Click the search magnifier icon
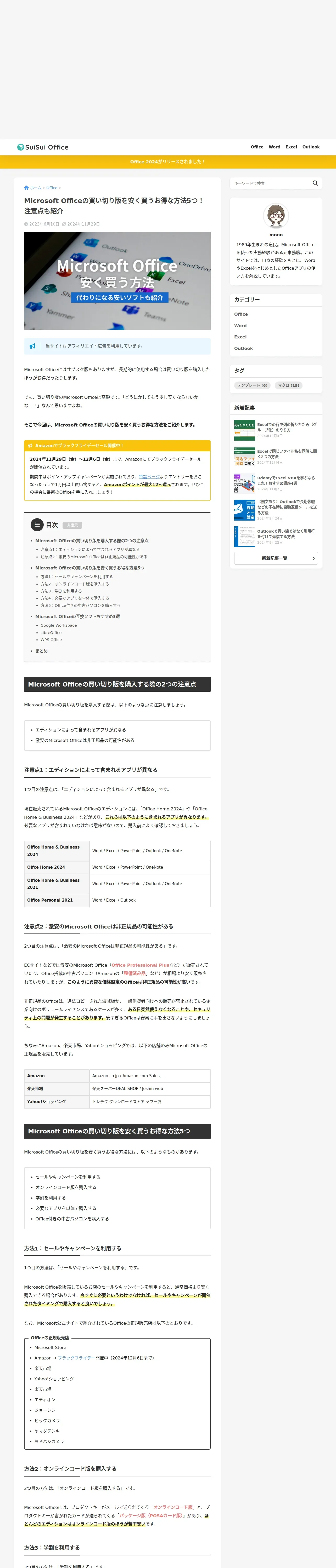 [x=315, y=183]
